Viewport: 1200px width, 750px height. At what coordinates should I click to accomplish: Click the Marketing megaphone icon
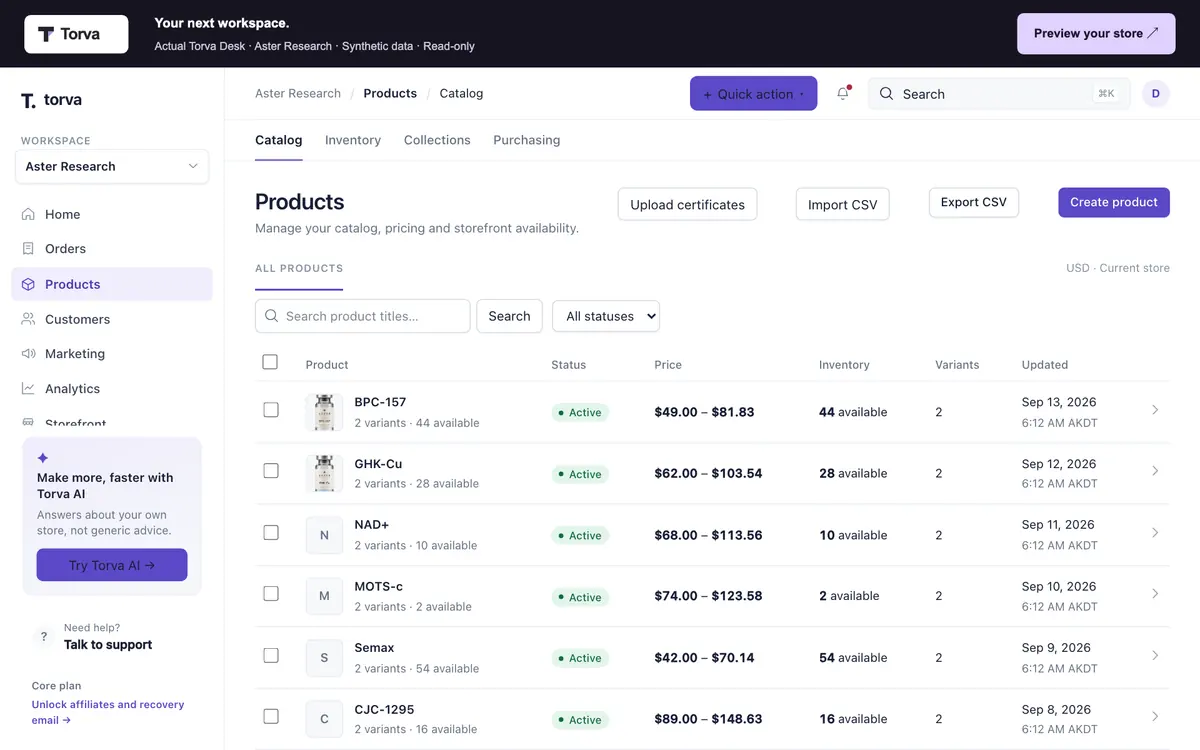click(28, 353)
